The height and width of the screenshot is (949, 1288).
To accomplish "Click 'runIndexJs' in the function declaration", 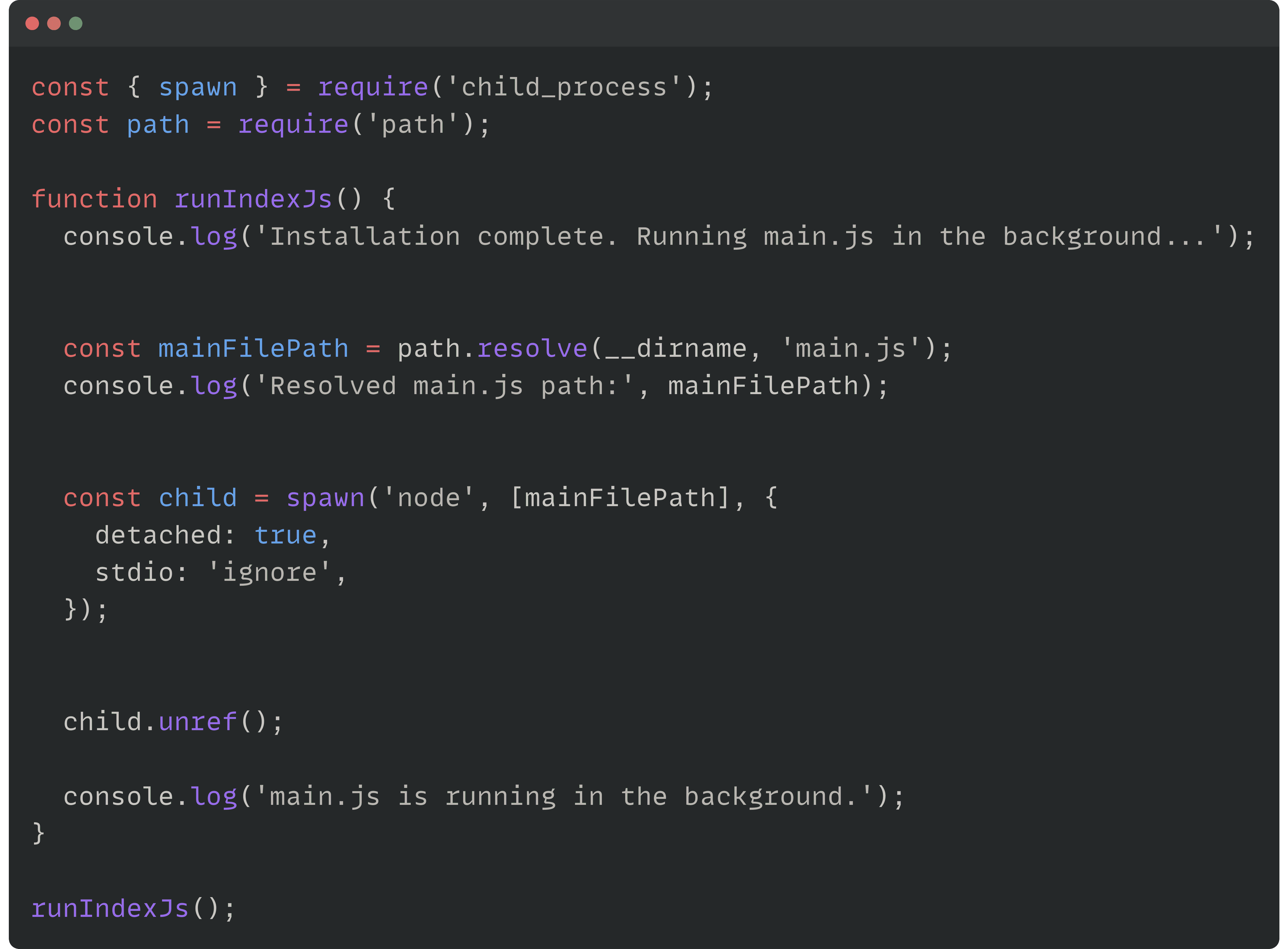I will tap(253, 199).
